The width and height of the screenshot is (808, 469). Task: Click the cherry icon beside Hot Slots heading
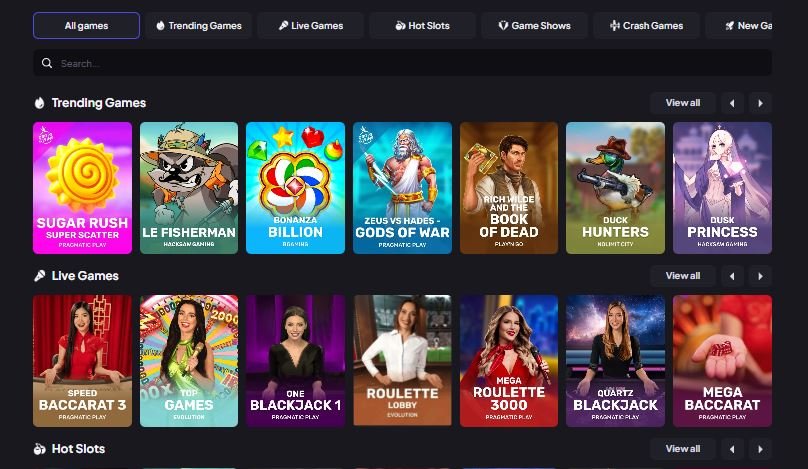point(40,449)
